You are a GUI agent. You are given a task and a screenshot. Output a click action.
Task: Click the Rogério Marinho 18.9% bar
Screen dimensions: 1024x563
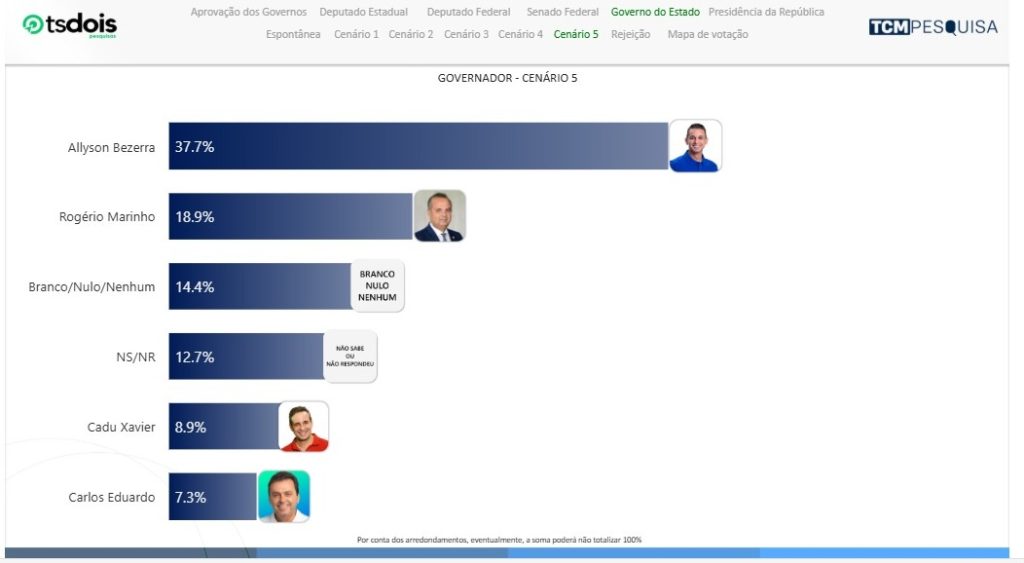pyautogui.click(x=290, y=216)
